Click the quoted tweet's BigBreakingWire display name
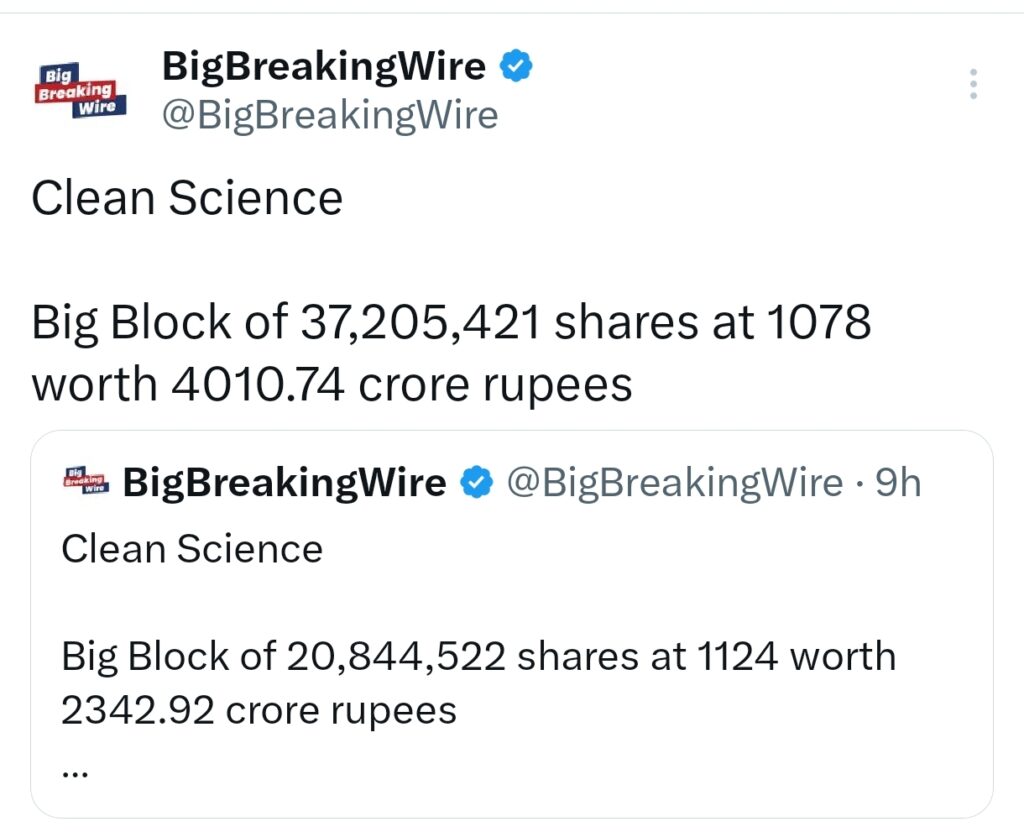 [283, 481]
